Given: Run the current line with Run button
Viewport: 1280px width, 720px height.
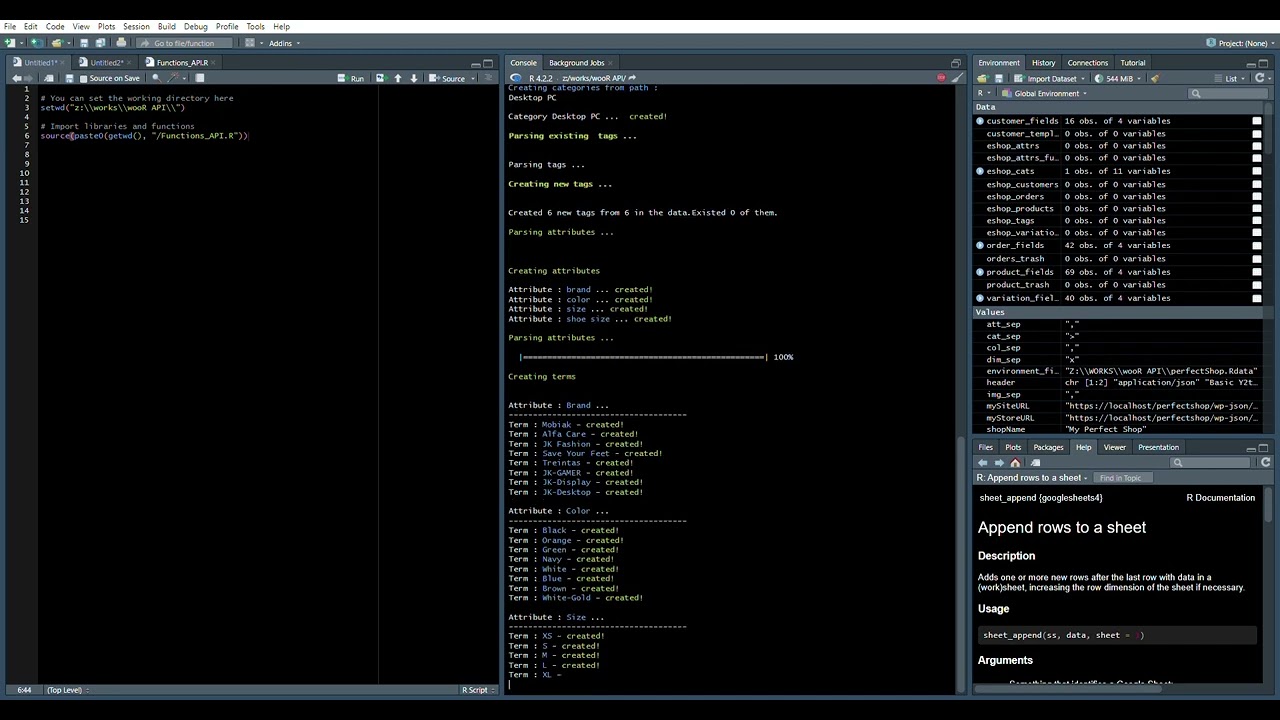Looking at the screenshot, I should [x=352, y=78].
